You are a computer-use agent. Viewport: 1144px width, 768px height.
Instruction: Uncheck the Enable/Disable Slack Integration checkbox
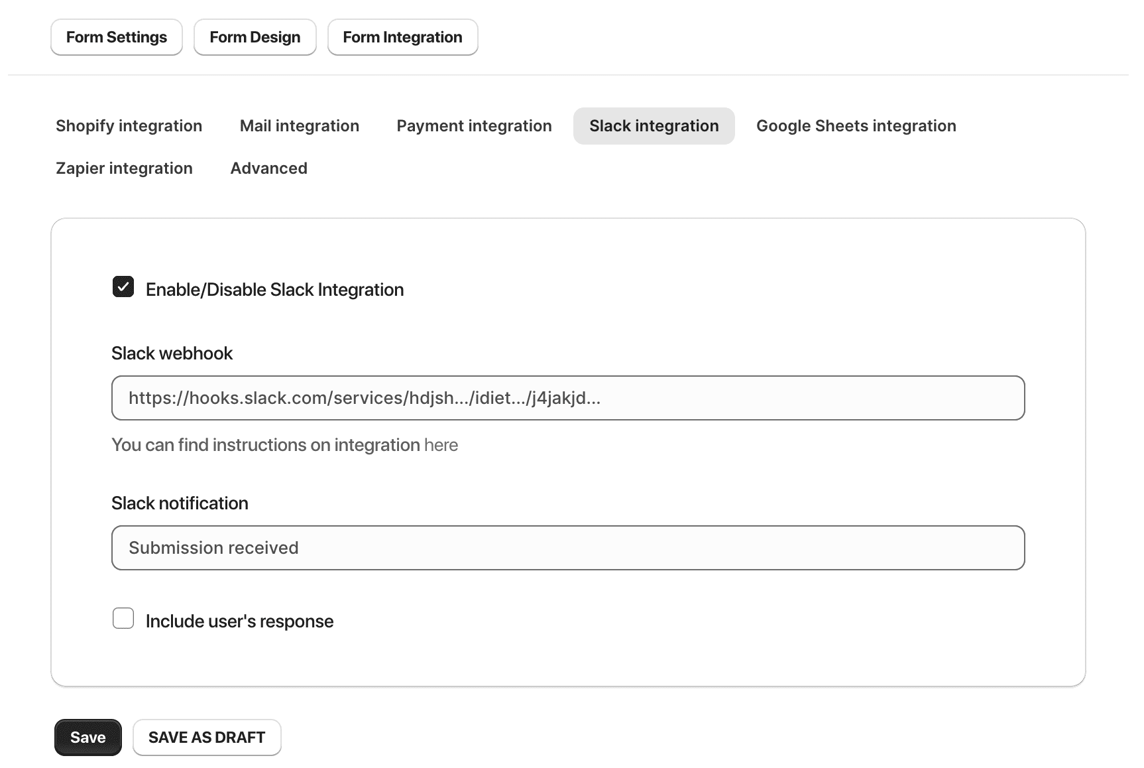[123, 288]
